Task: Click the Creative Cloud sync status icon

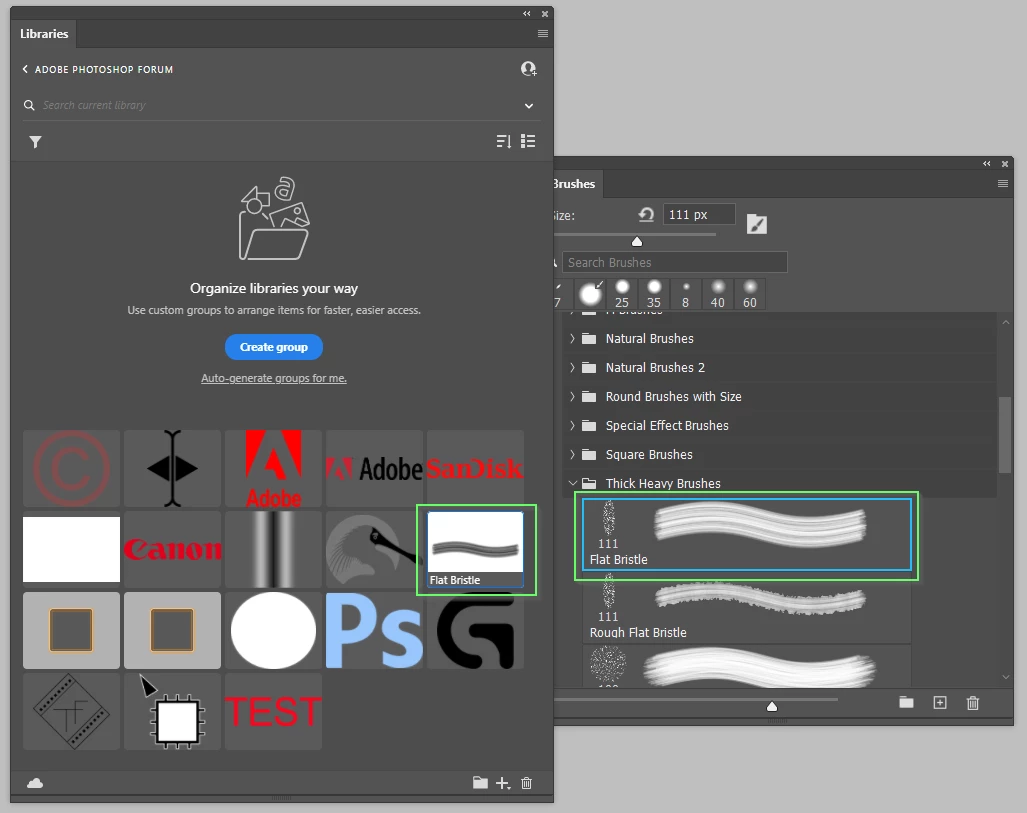Action: (x=35, y=783)
